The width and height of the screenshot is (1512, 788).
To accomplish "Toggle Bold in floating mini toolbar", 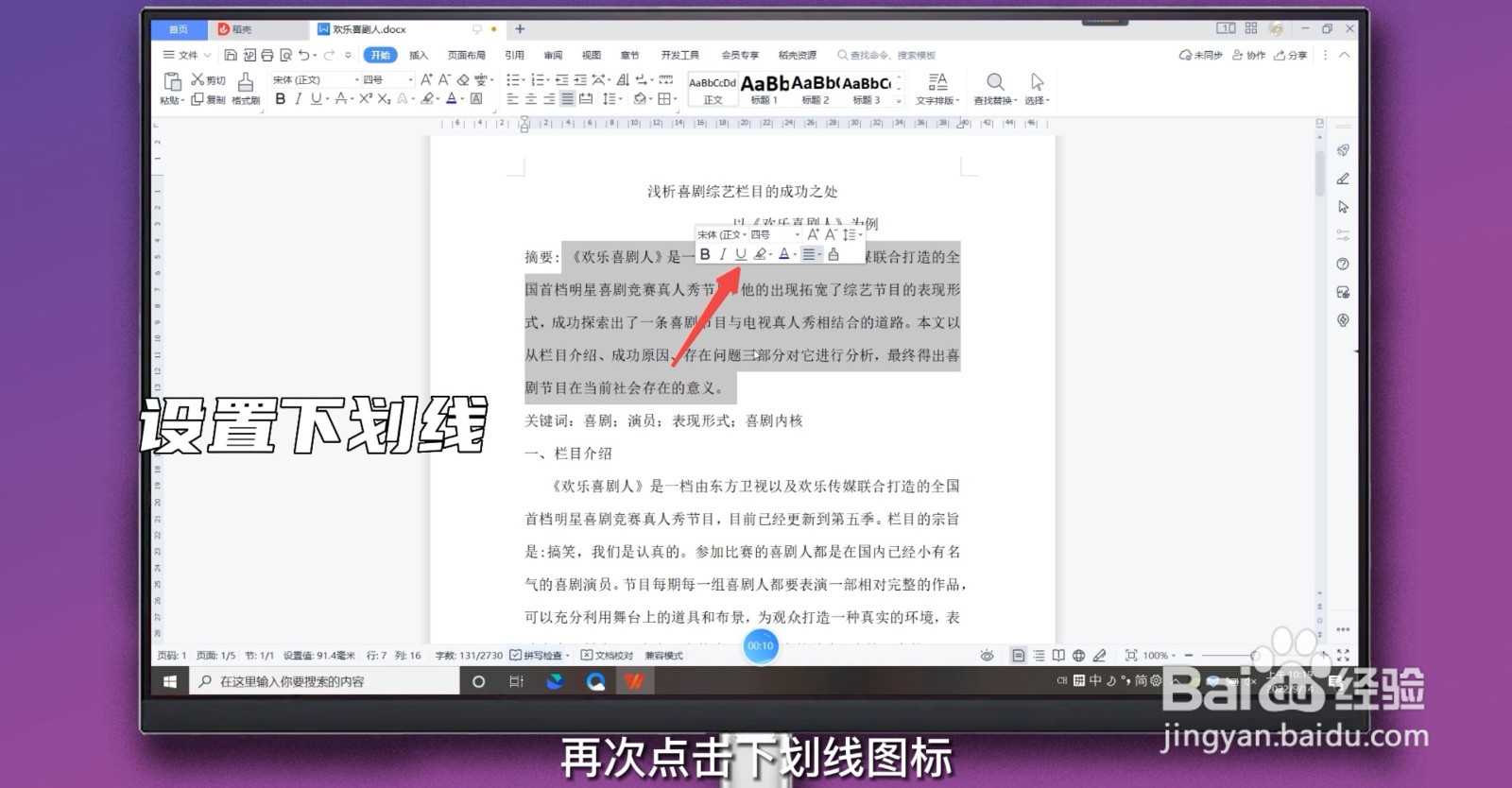I will coord(705,254).
